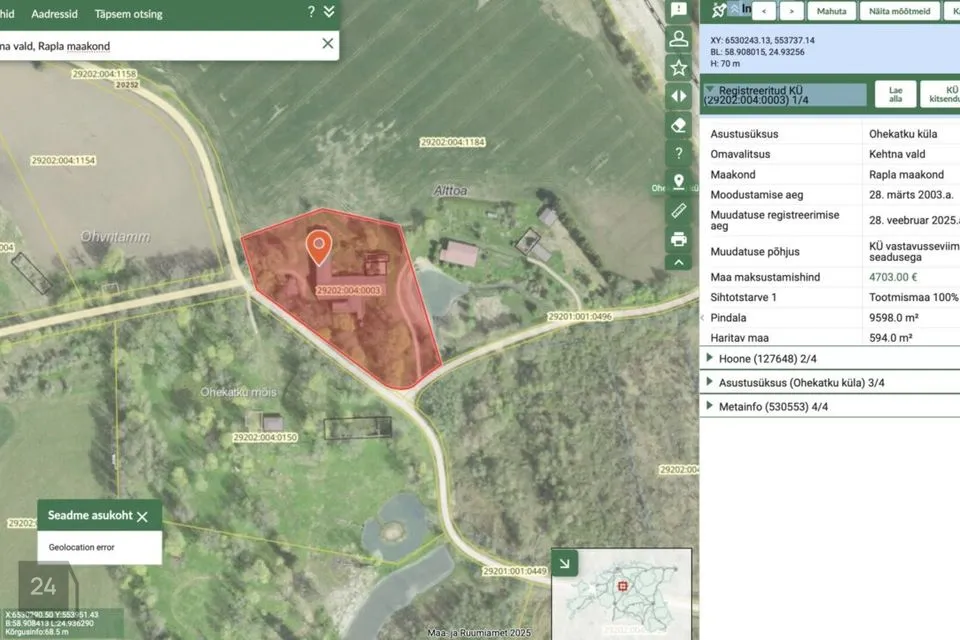
Task: Open the user account icon
Action: coord(679,39)
